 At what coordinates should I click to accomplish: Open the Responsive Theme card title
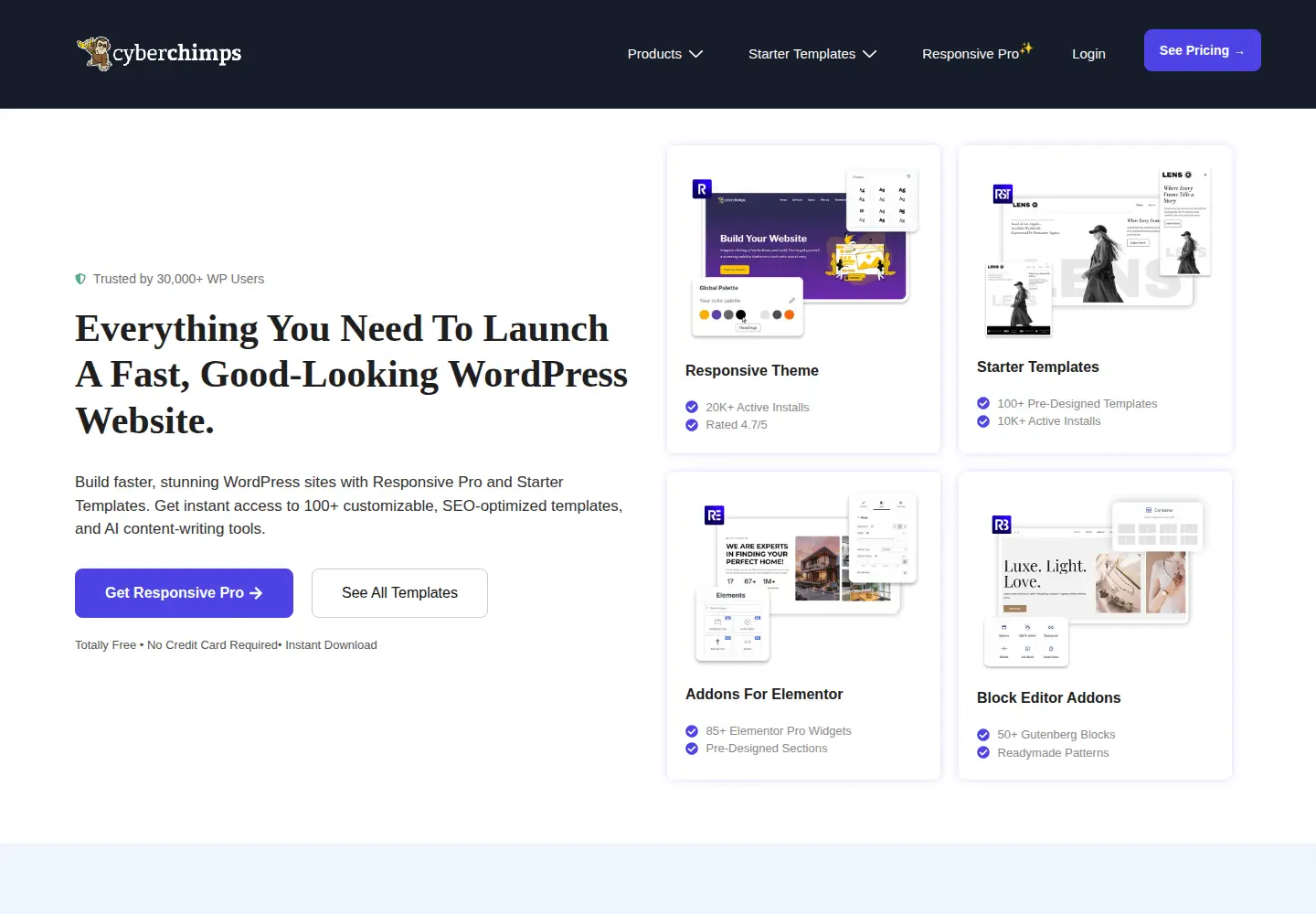[x=752, y=370]
